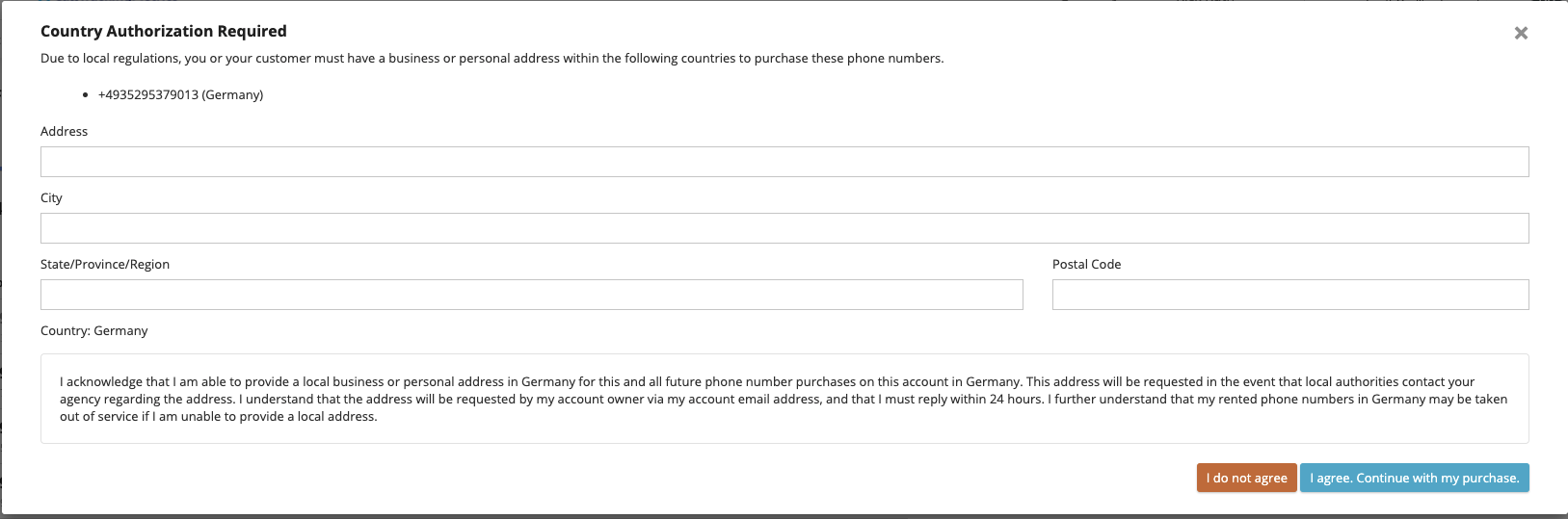
Task: Focus the City text field
Action: point(784,228)
